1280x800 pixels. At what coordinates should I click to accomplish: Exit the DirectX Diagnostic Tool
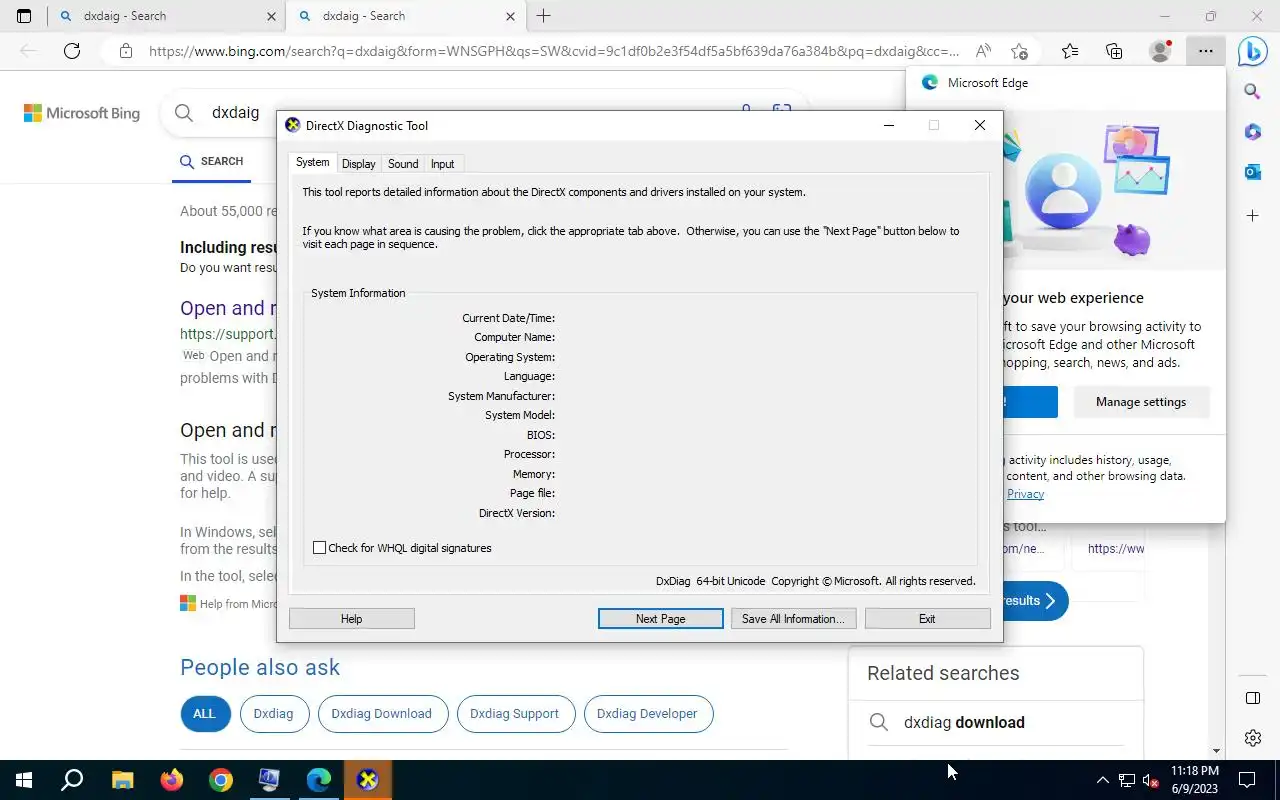coord(927,619)
